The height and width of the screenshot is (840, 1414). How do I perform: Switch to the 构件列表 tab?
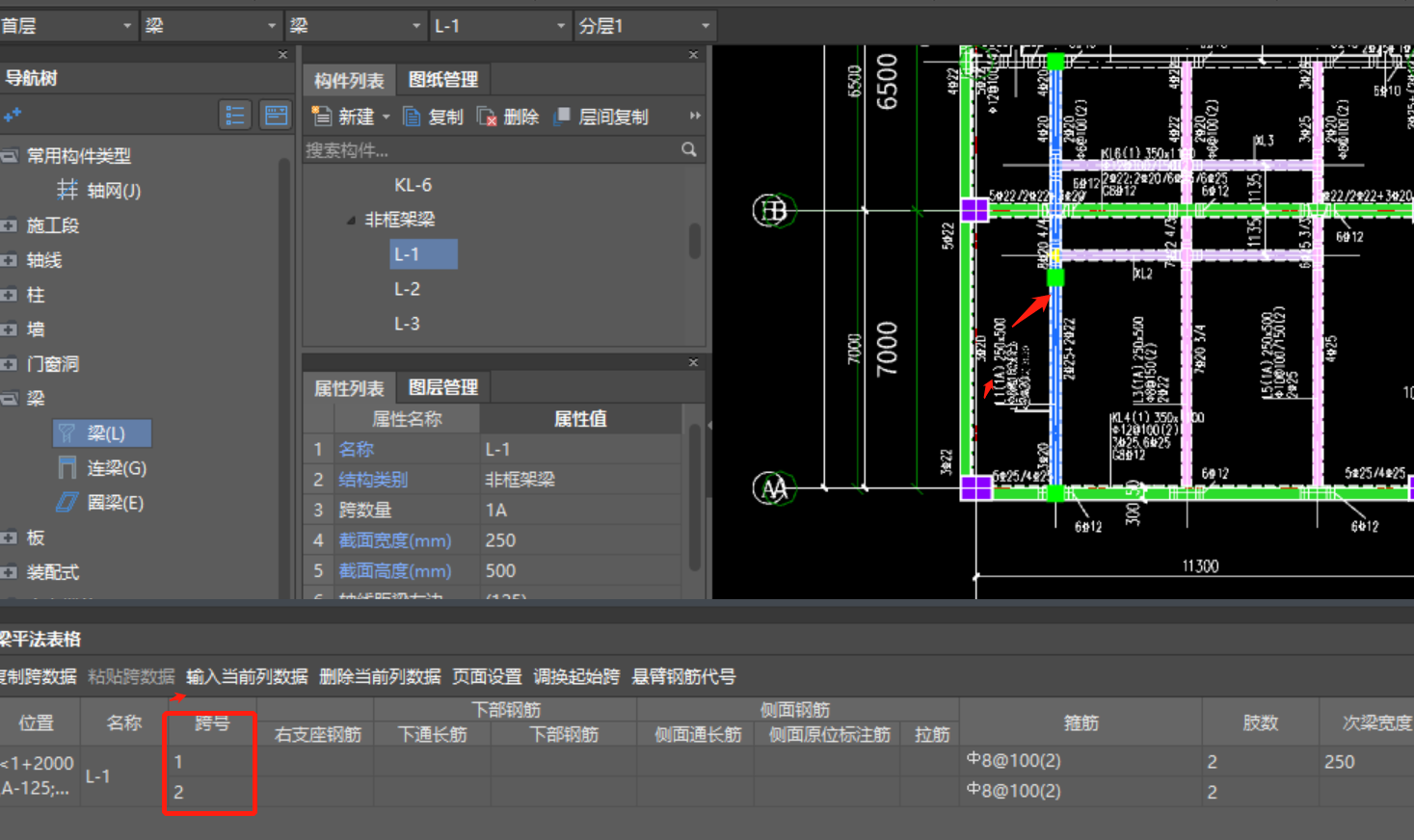click(349, 80)
